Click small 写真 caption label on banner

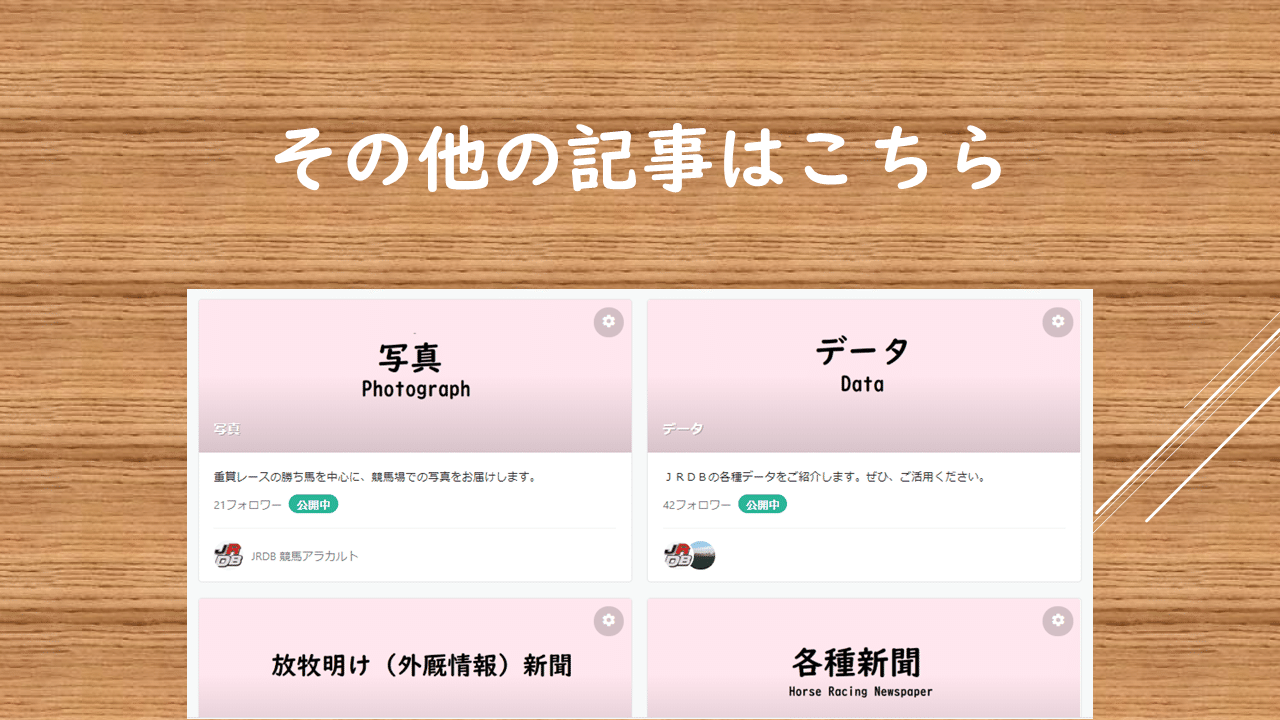click(x=227, y=429)
